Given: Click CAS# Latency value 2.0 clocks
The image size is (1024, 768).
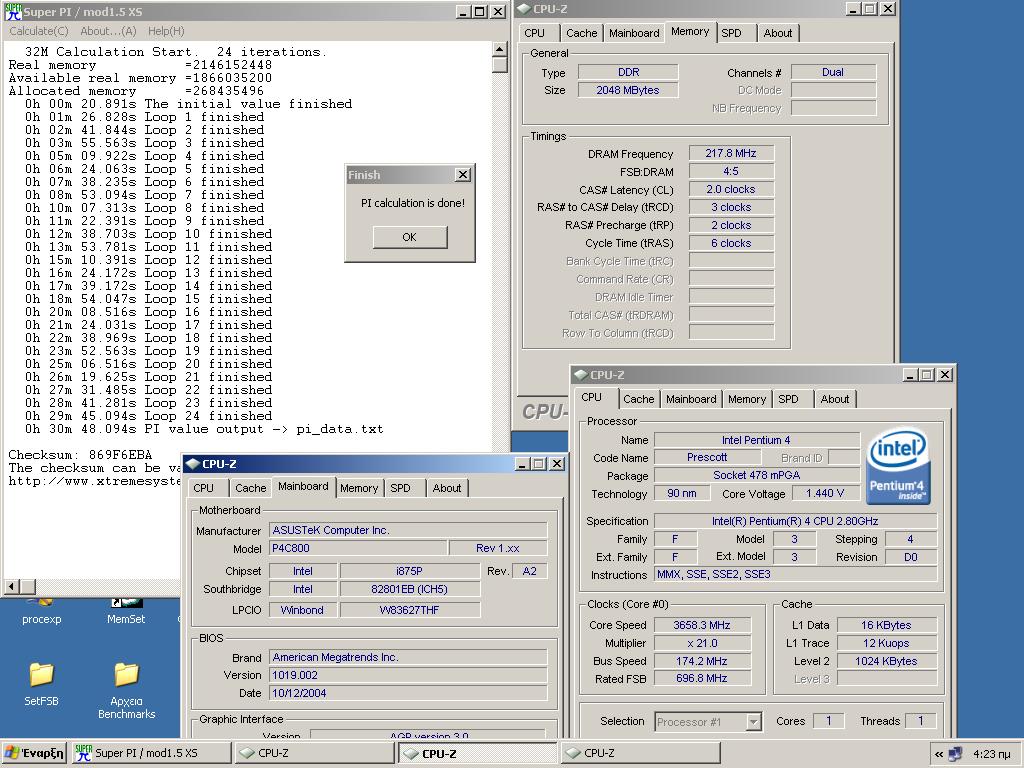Looking at the screenshot, I should (731, 189).
